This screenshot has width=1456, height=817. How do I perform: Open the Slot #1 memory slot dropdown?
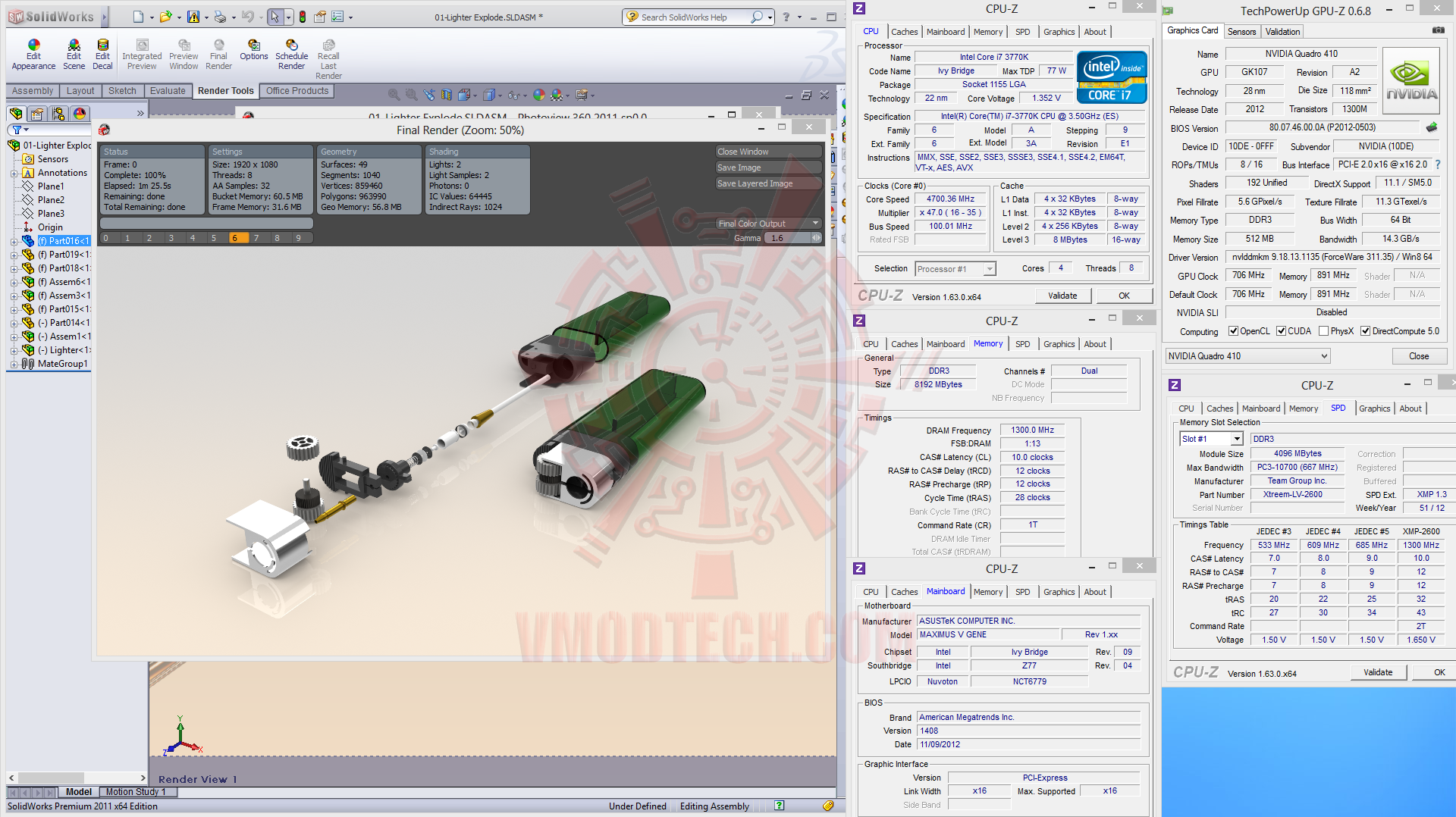tap(1211, 439)
